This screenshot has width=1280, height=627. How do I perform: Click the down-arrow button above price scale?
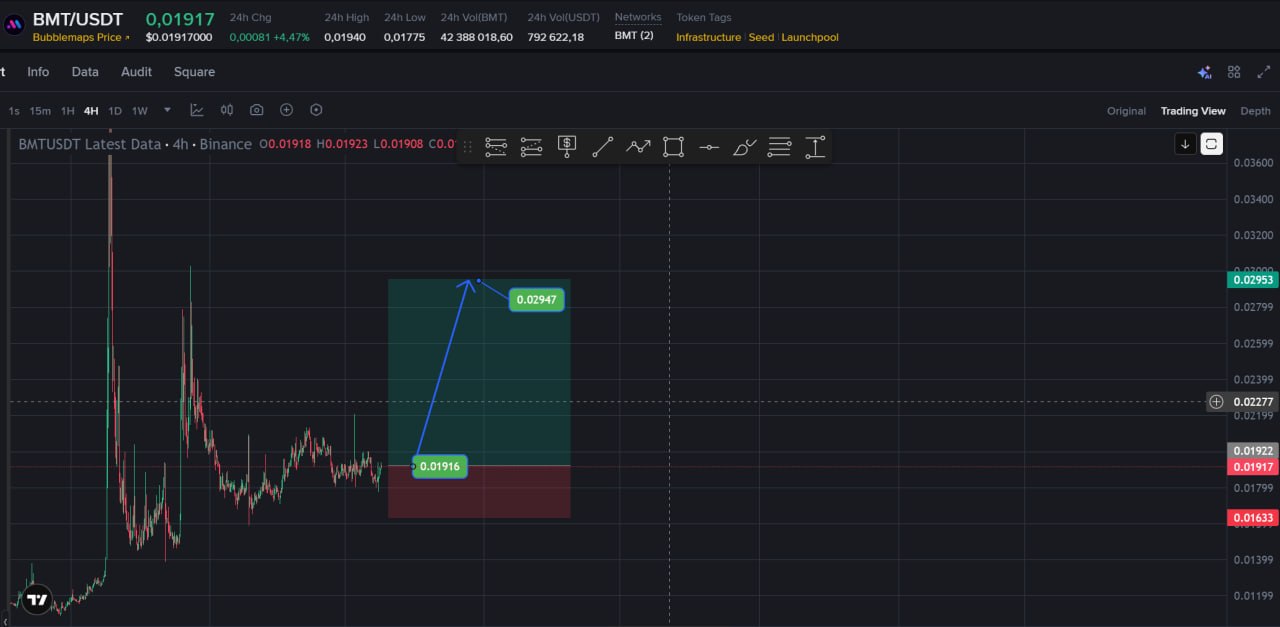[1185, 144]
